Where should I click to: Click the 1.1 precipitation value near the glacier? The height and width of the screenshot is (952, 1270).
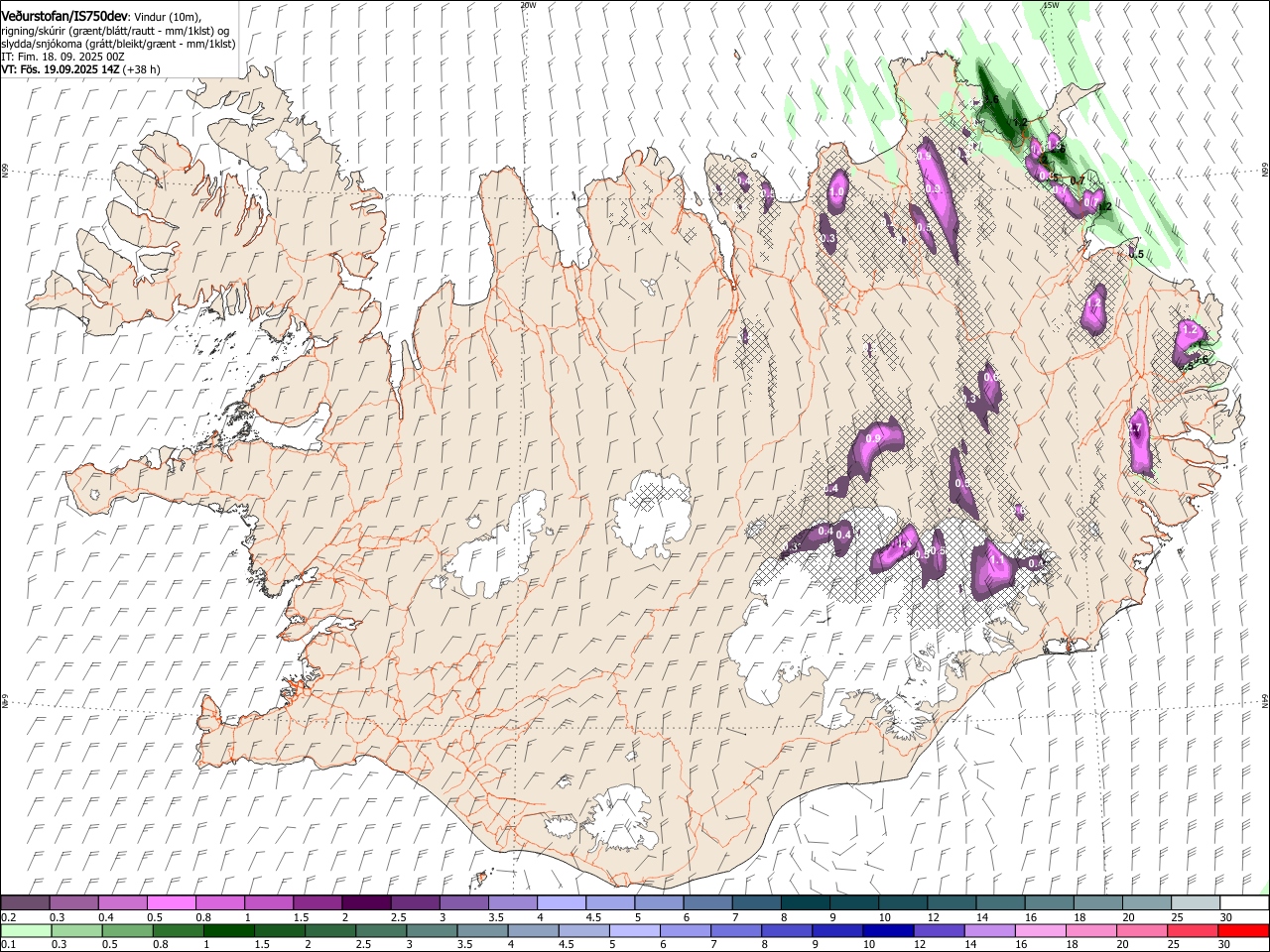click(998, 560)
